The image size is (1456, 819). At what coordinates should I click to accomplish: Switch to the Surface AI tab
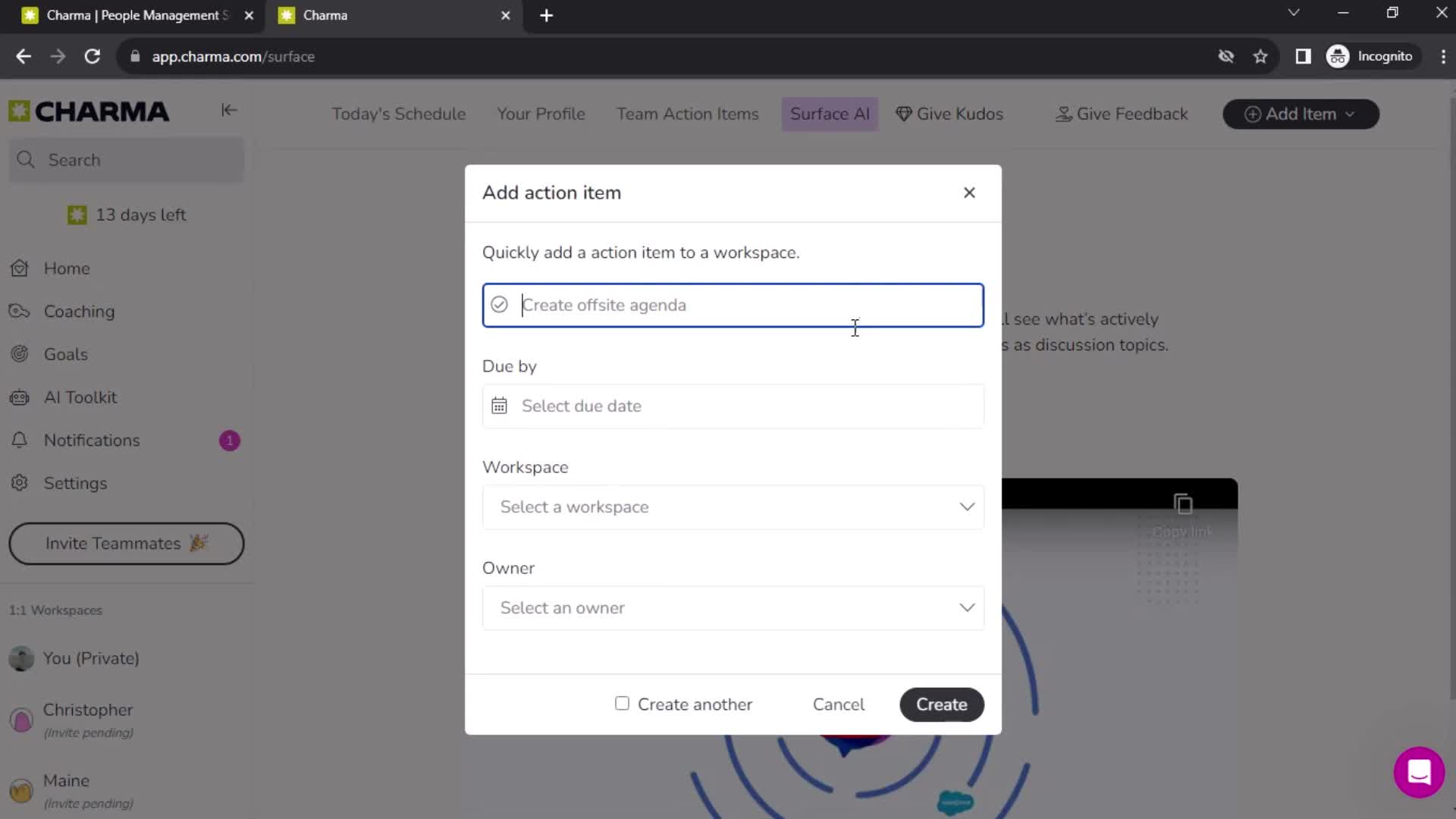click(x=830, y=113)
